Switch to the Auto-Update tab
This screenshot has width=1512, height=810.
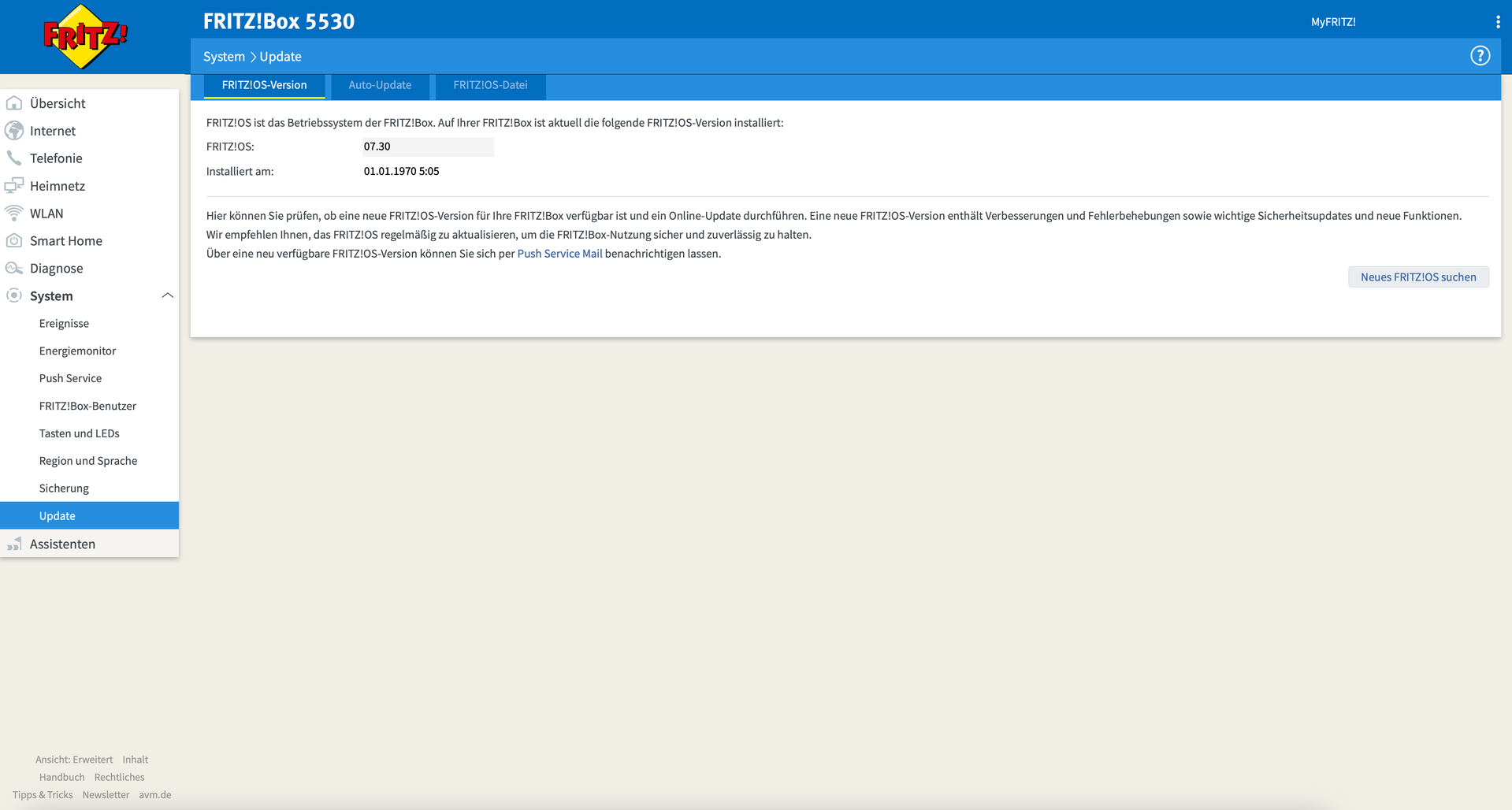[380, 86]
